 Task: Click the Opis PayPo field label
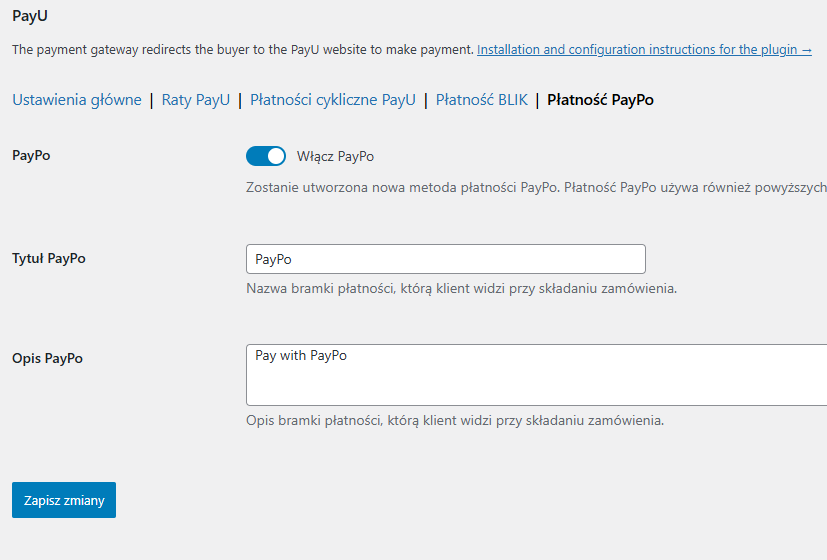pyautogui.click(x=47, y=358)
